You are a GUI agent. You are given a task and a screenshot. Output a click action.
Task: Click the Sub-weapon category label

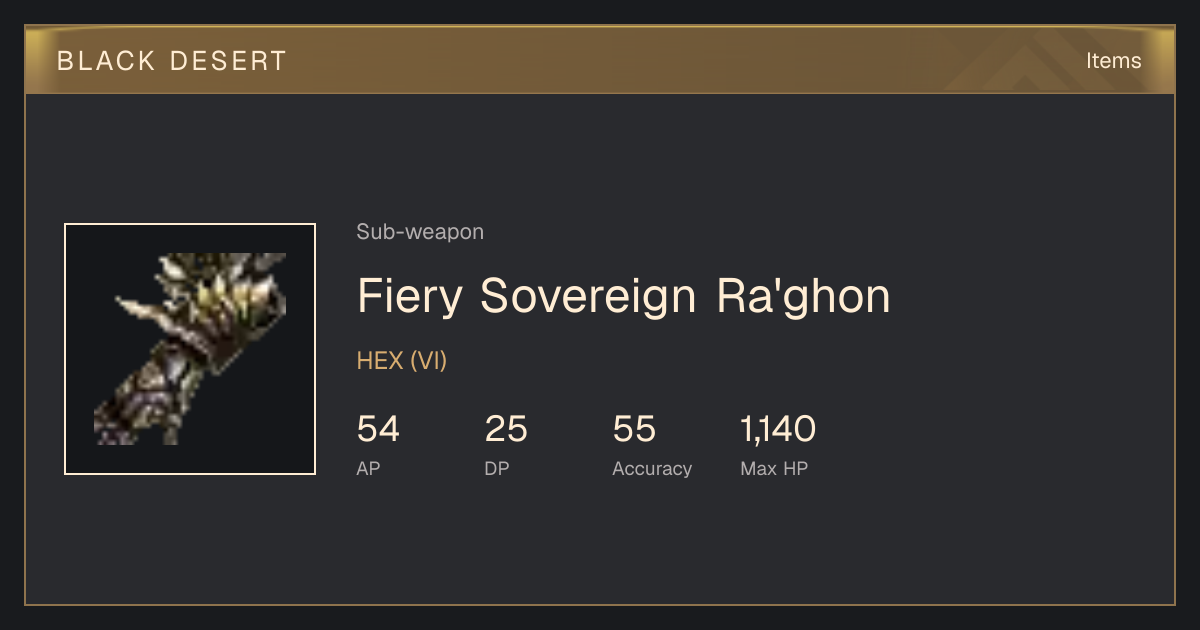tap(420, 232)
